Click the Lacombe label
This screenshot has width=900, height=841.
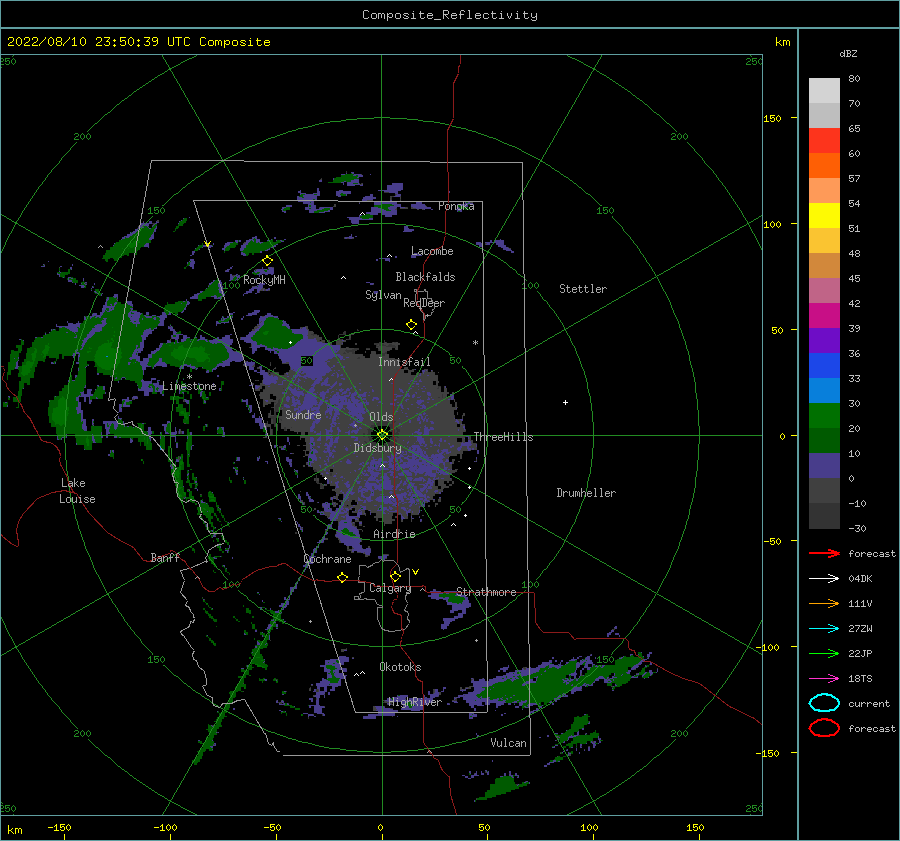point(432,251)
